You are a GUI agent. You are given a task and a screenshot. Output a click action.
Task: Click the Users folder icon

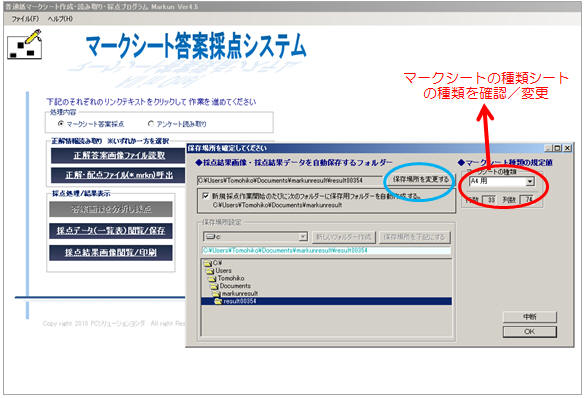210,271
